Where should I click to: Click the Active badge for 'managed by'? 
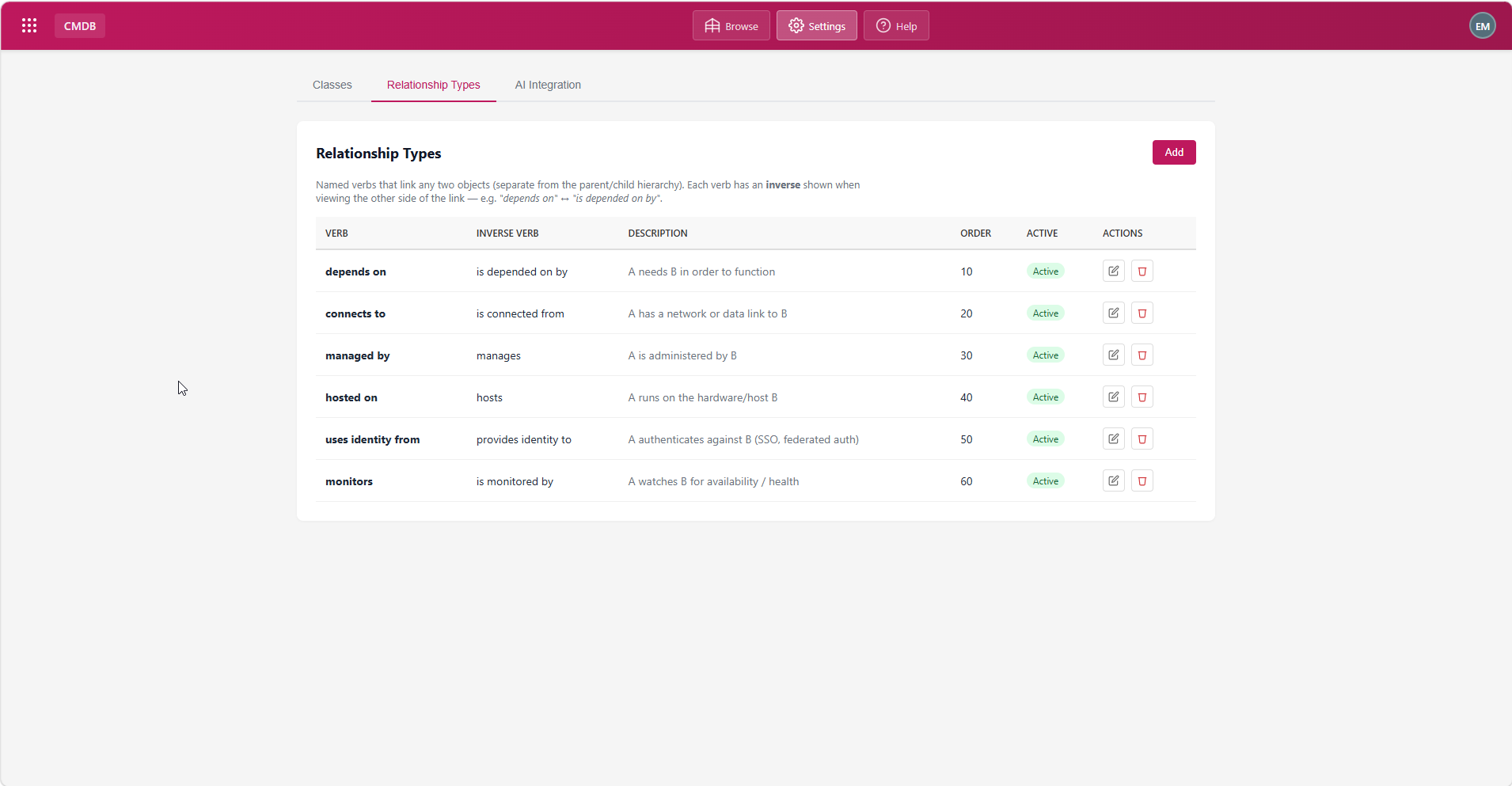click(x=1045, y=355)
